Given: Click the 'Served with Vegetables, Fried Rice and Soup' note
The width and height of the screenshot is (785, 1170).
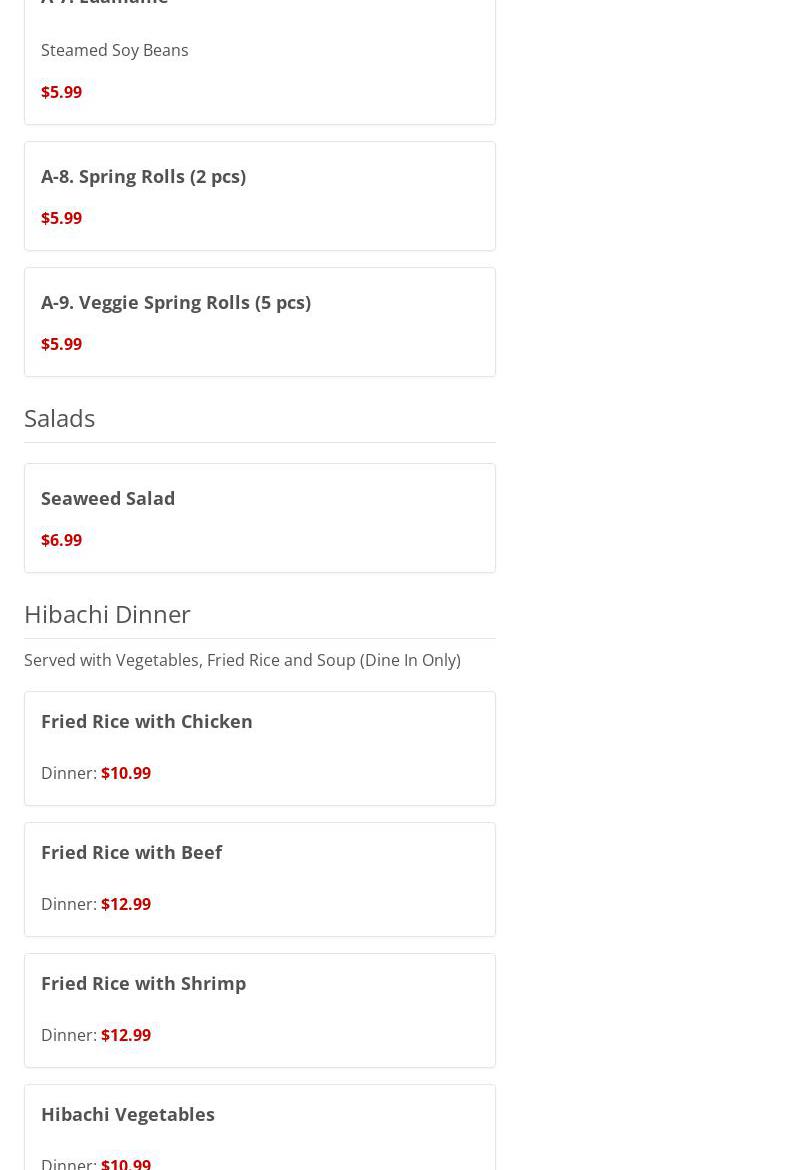Looking at the screenshot, I should pos(242,660).
